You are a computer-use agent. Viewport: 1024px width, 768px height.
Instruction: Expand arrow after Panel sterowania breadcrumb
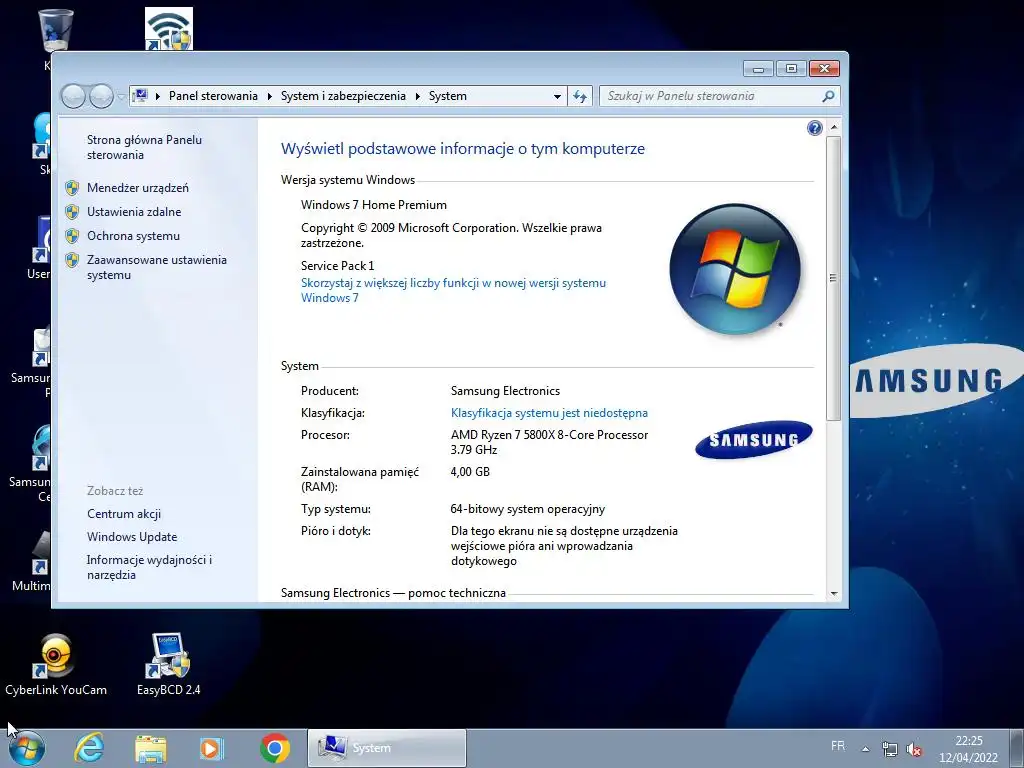(x=269, y=97)
